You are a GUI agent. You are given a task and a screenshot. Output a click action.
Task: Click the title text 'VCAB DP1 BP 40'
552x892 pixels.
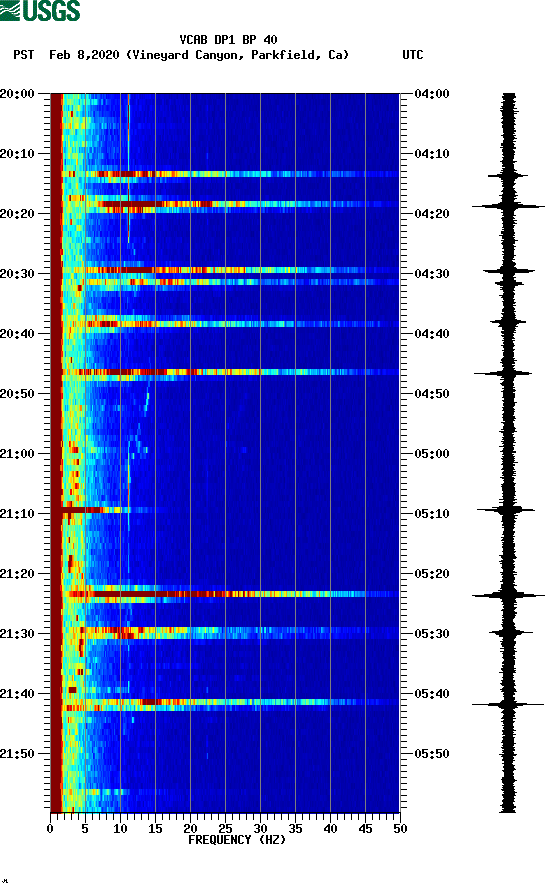(228, 40)
